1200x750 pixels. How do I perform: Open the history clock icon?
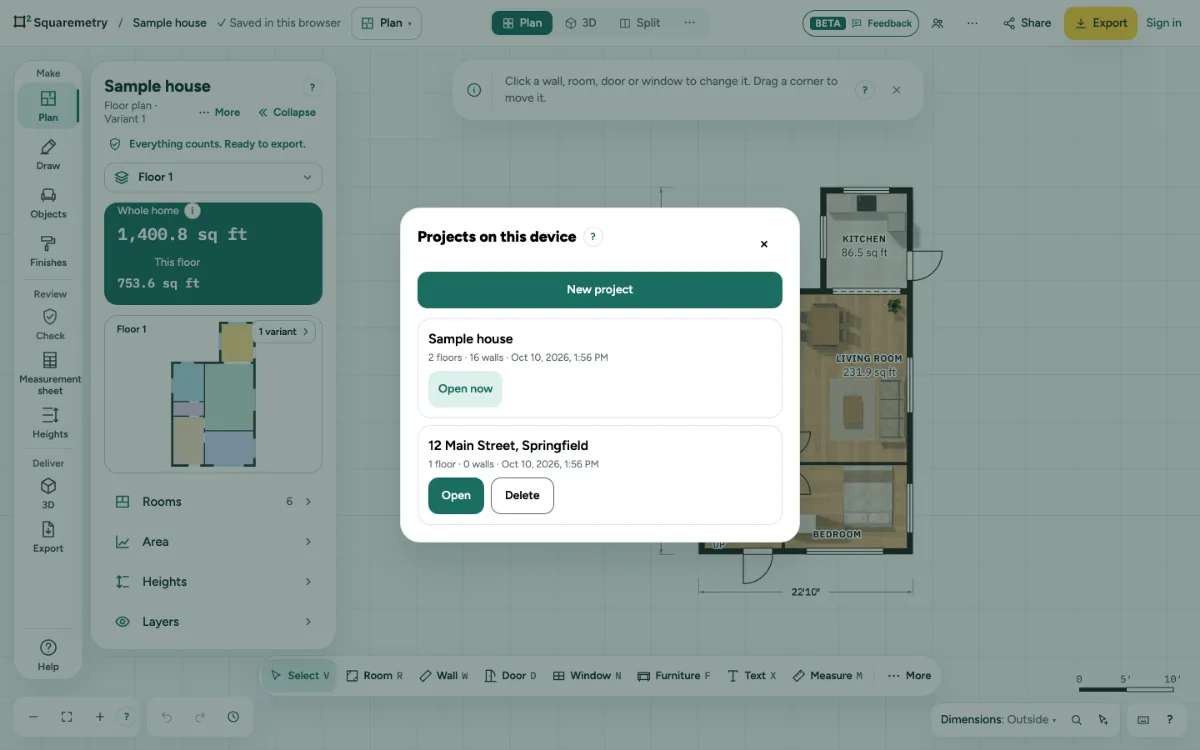[233, 717]
